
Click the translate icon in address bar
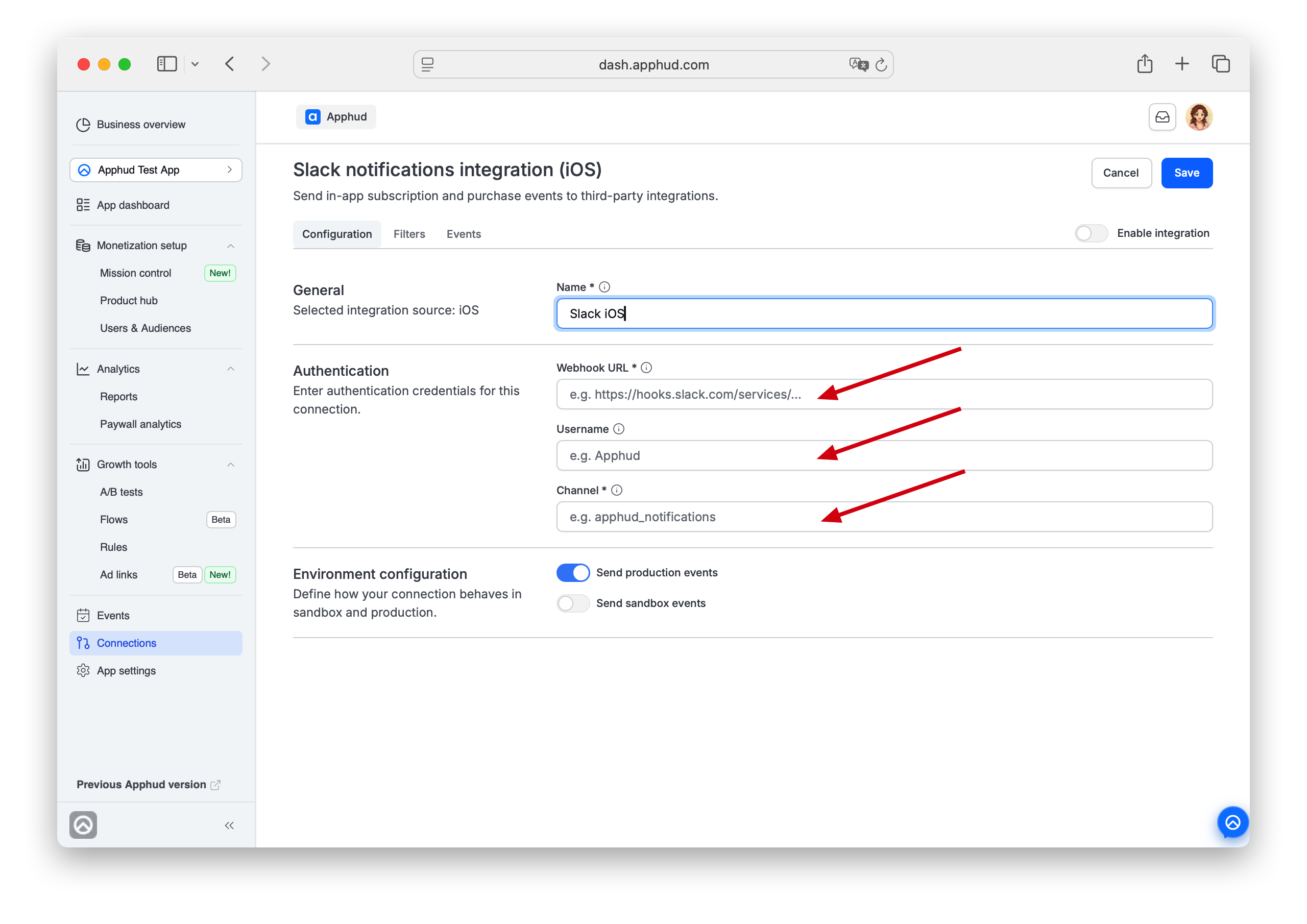tap(858, 64)
